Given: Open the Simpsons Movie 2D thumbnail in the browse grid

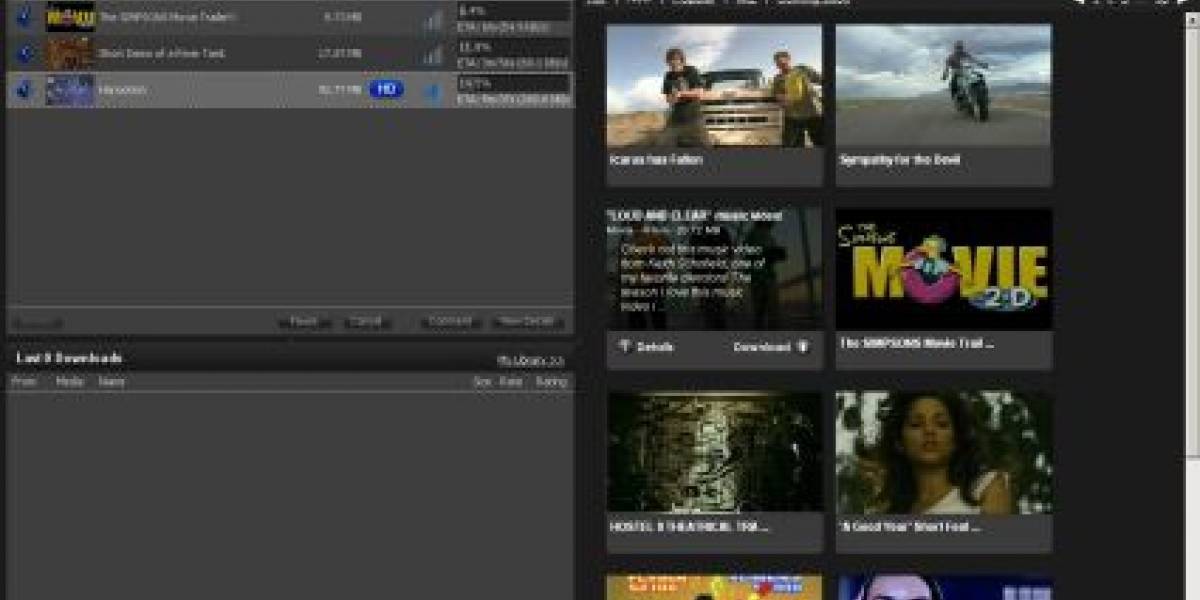Looking at the screenshot, I should pyautogui.click(x=944, y=269).
